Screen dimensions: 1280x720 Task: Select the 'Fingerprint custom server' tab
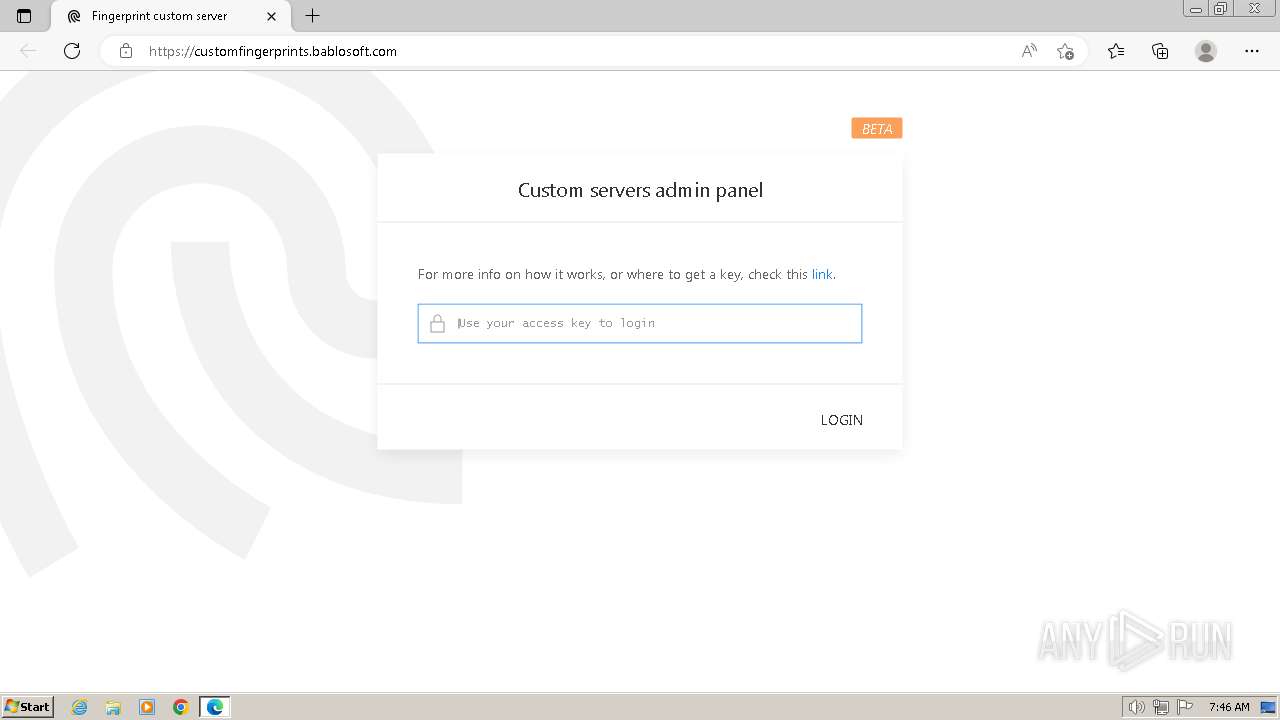click(171, 16)
